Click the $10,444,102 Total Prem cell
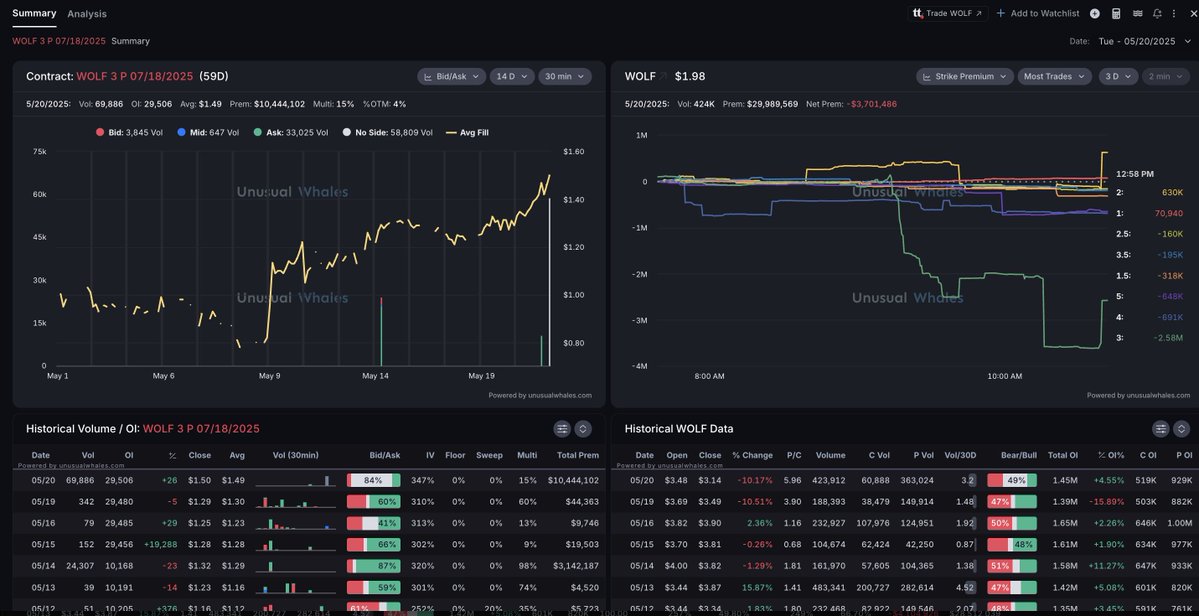1199x616 pixels. click(573, 480)
